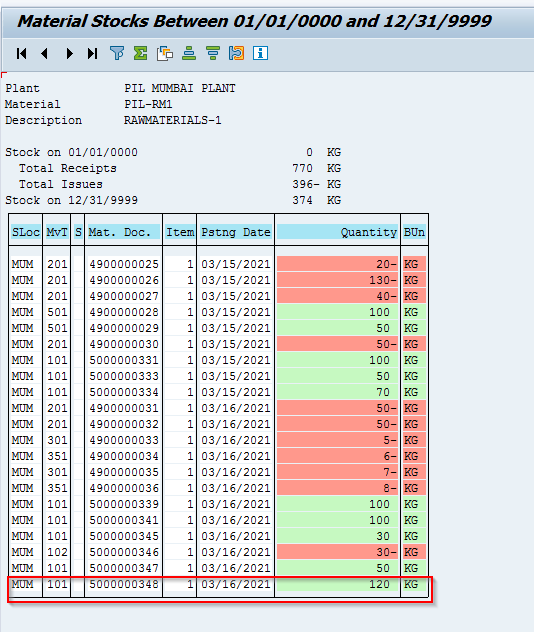Open material document 5000000348
This screenshot has width=534, height=632.
[124, 584]
